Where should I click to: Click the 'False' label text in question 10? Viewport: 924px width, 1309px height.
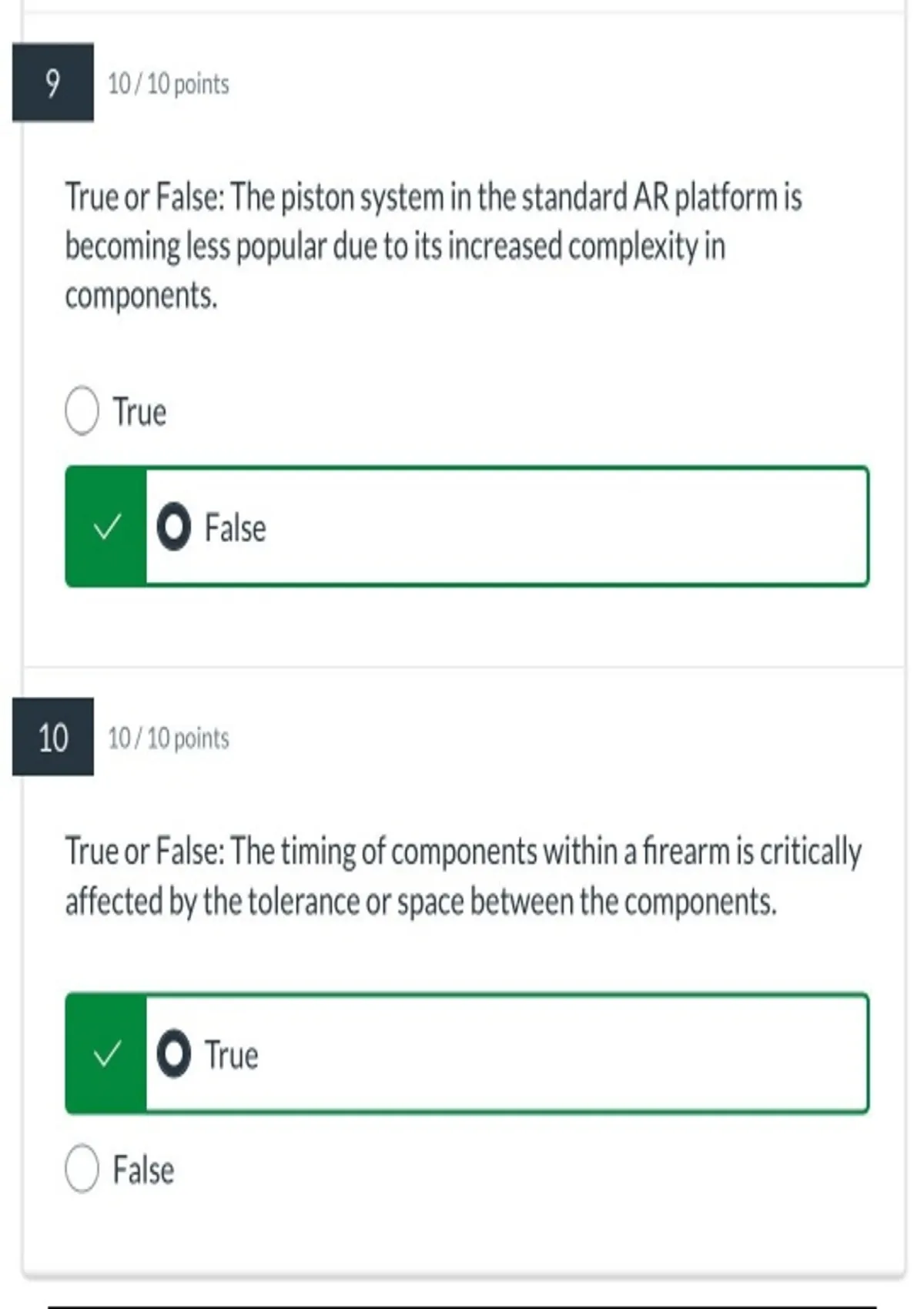click(143, 1170)
